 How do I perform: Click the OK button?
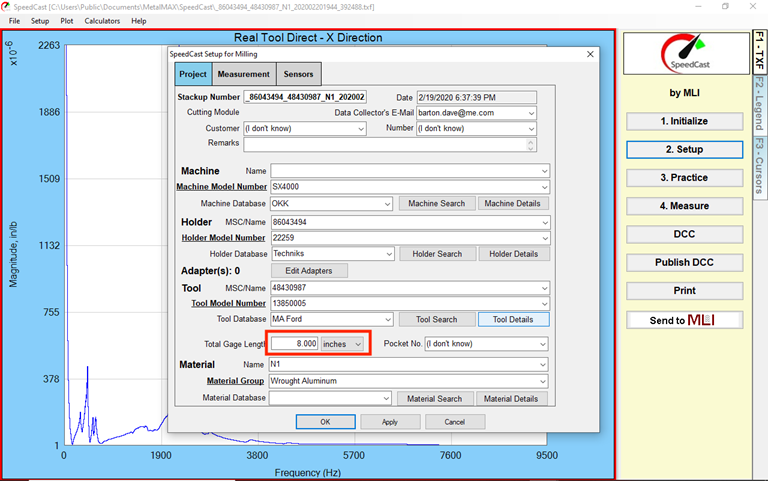326,422
